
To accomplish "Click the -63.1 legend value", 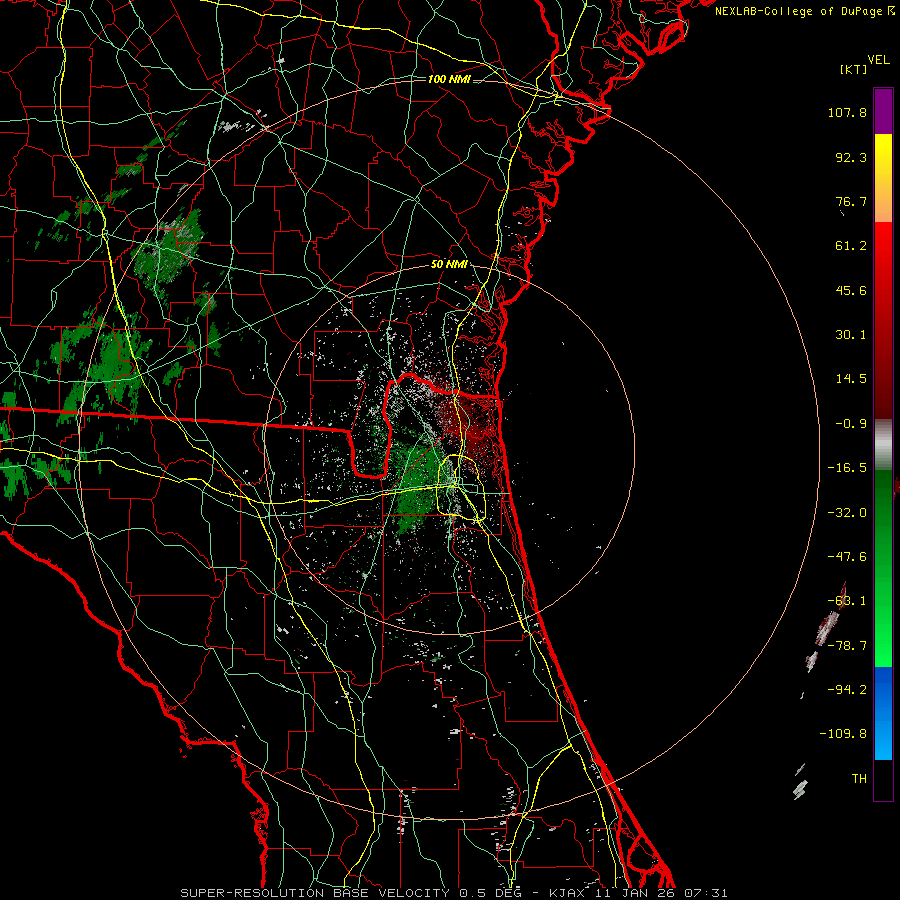I will (x=847, y=601).
